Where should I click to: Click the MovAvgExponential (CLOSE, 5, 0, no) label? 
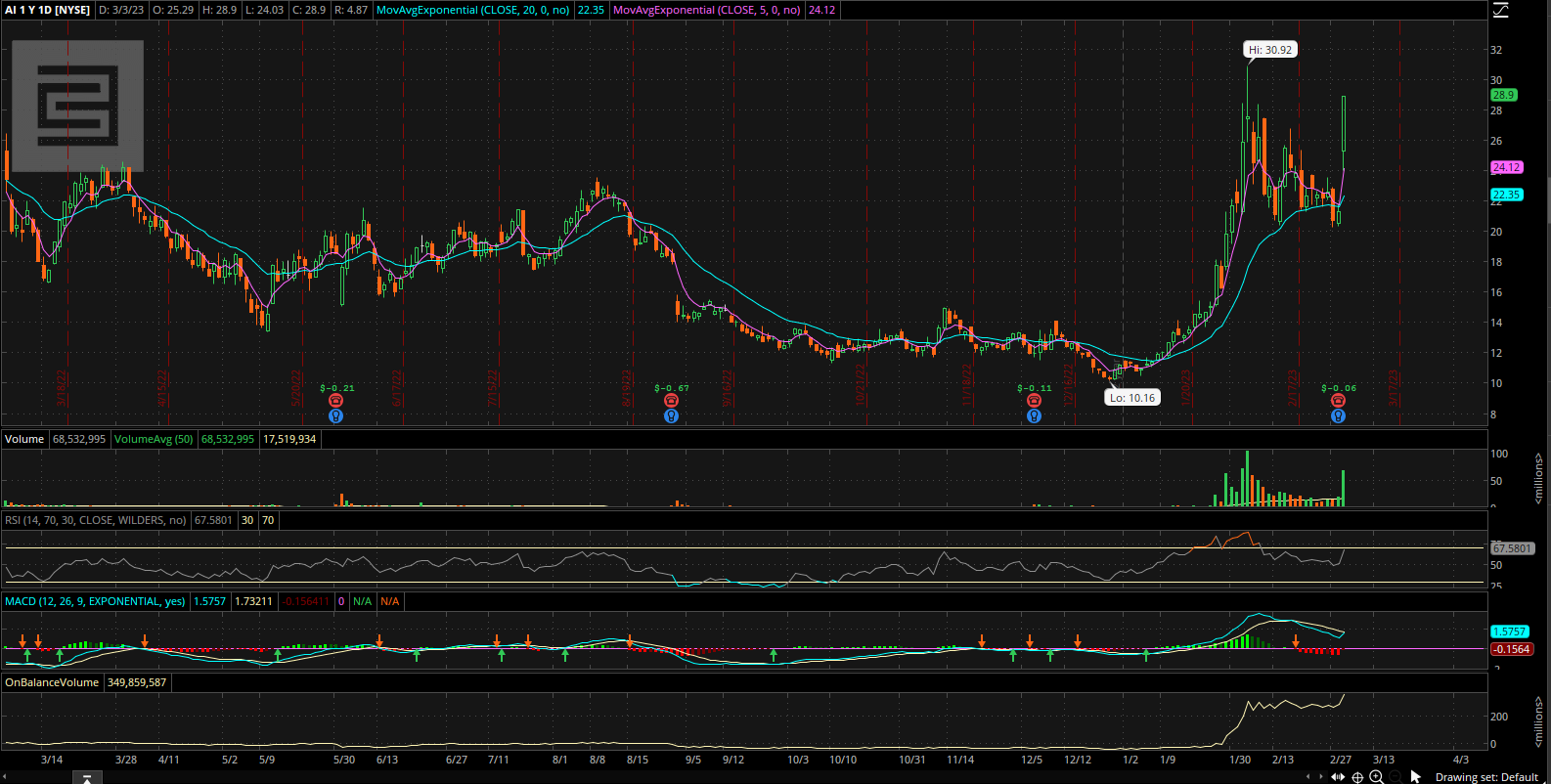click(707, 10)
